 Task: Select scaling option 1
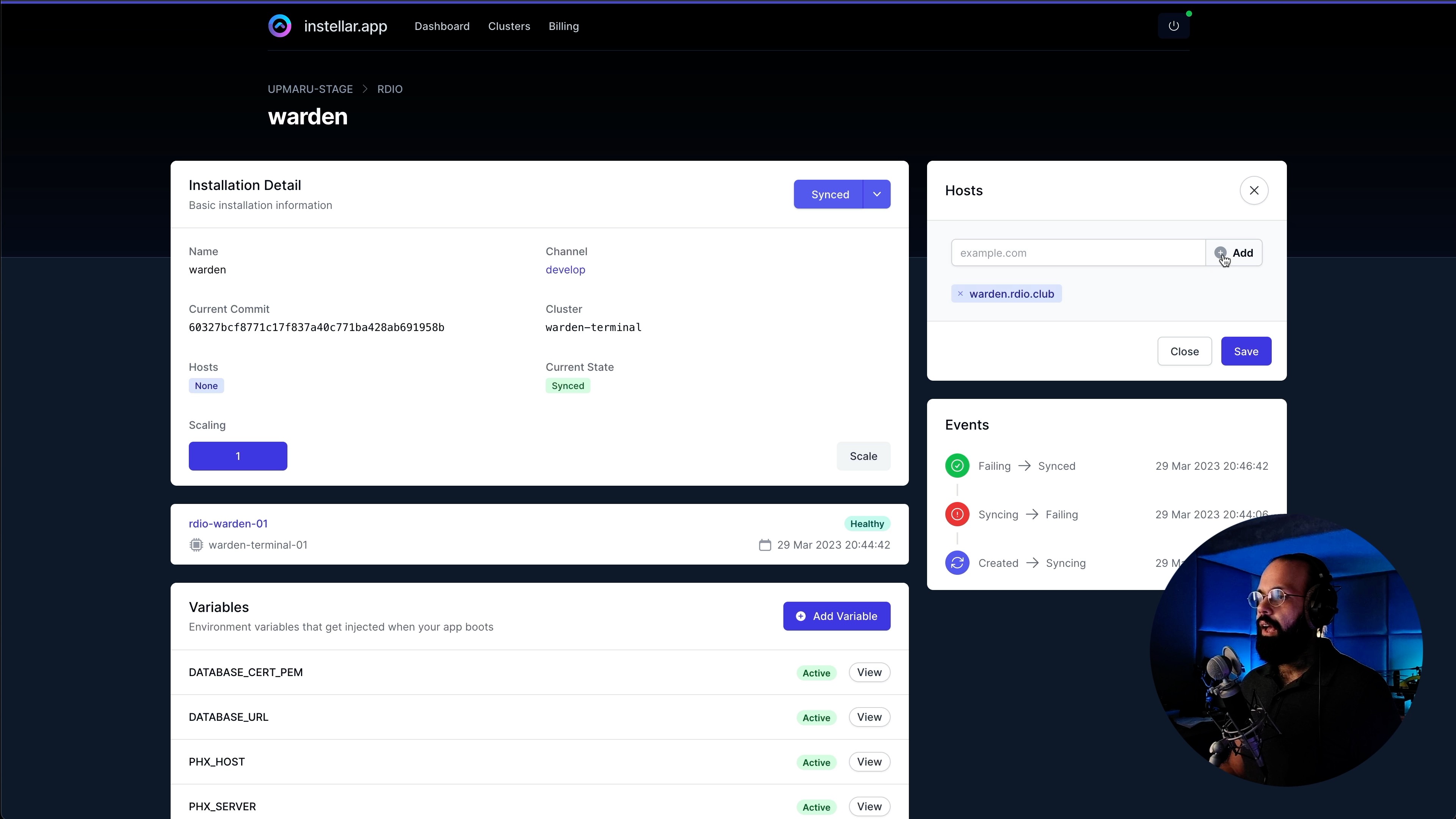238,456
